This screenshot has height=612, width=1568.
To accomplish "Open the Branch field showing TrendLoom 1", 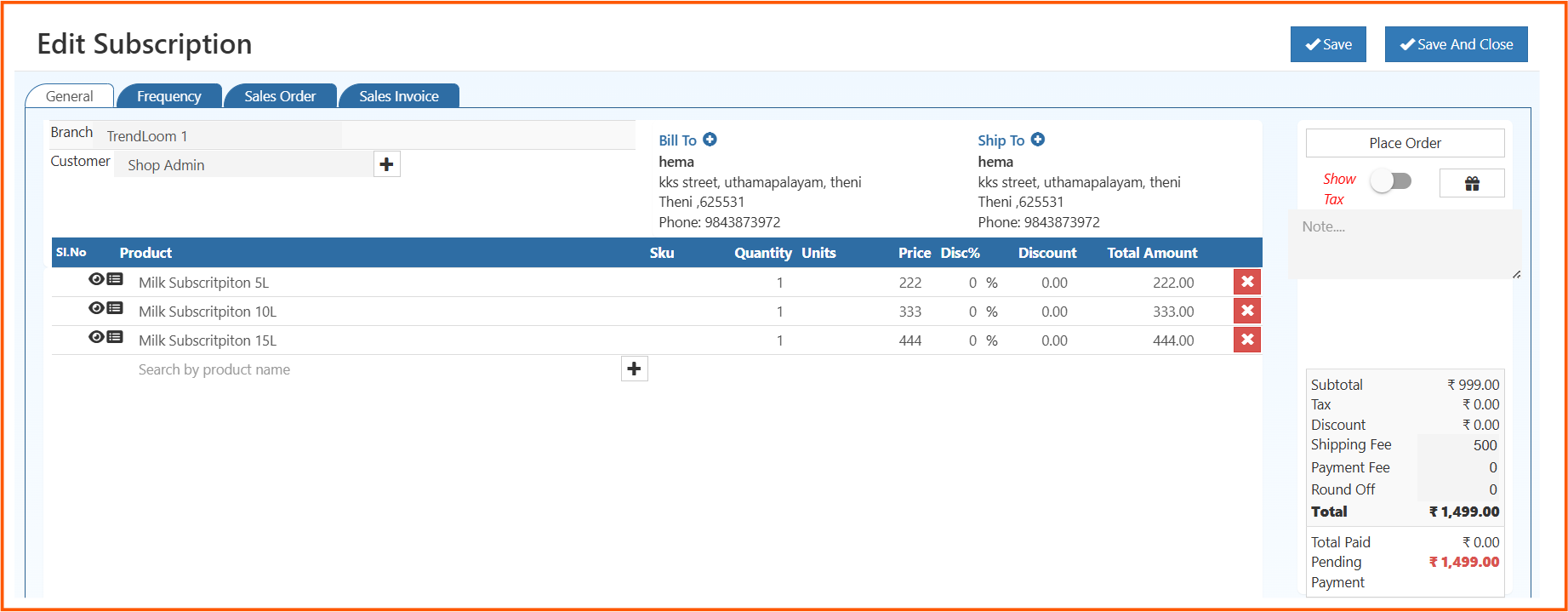I will (221, 136).
